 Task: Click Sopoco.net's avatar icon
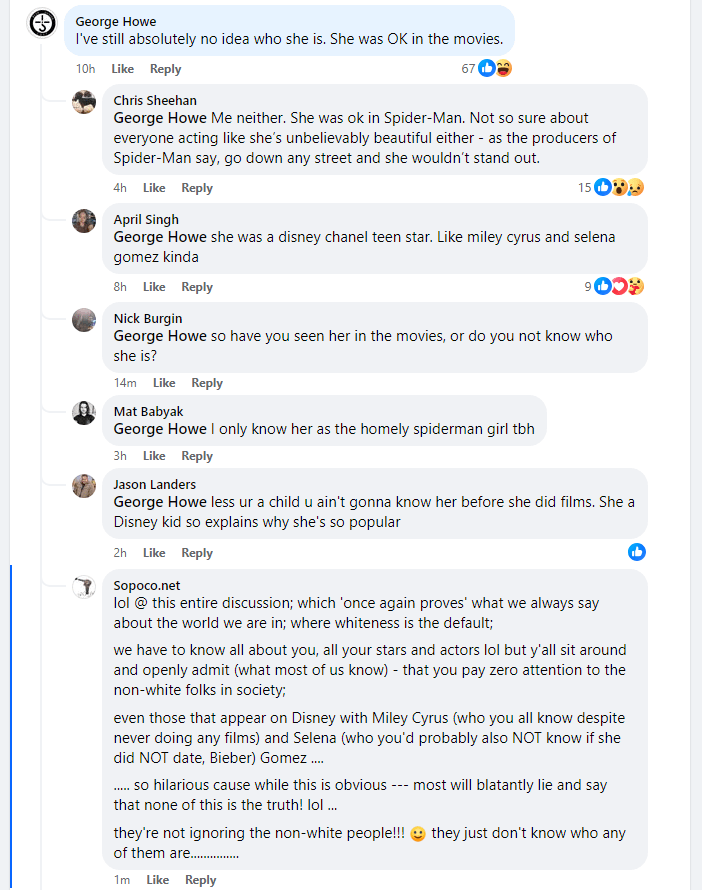pyautogui.click(x=84, y=587)
